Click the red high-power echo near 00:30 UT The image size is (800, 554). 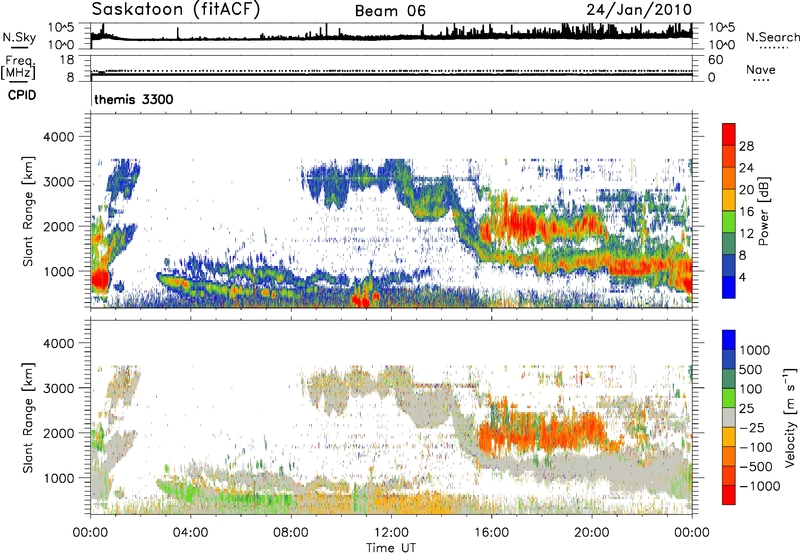click(100, 280)
